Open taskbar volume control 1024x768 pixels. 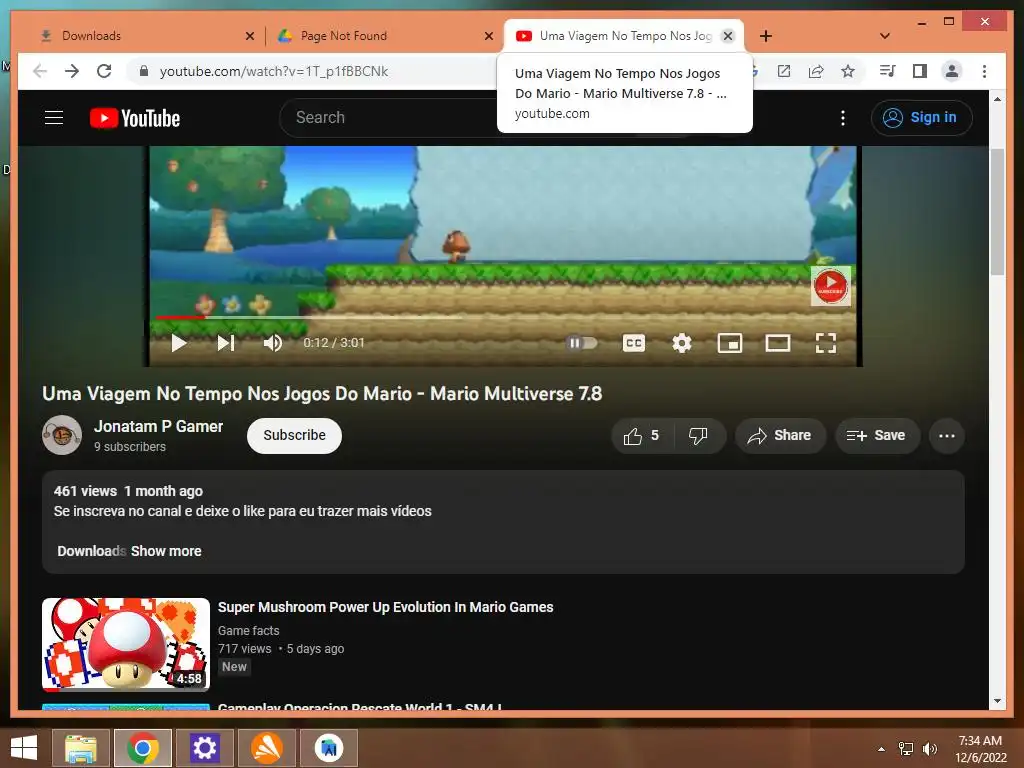[930, 749]
